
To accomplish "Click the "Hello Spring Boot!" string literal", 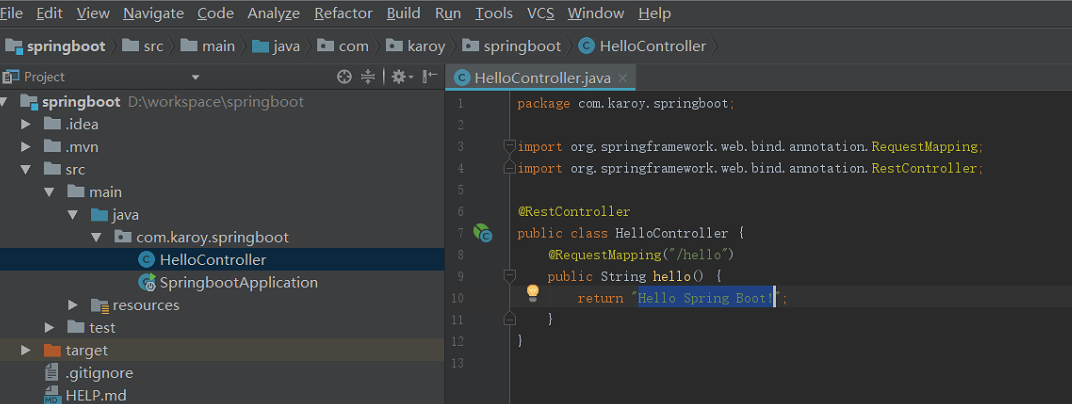I will click(x=707, y=298).
